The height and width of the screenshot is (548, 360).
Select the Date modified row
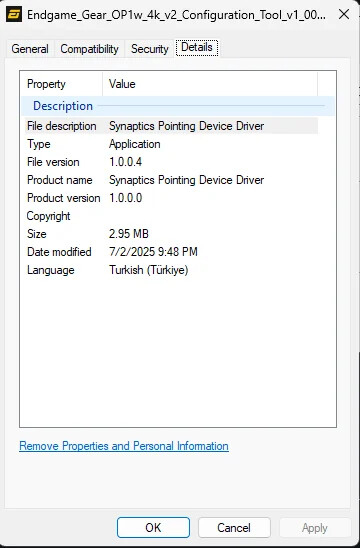coord(171,252)
